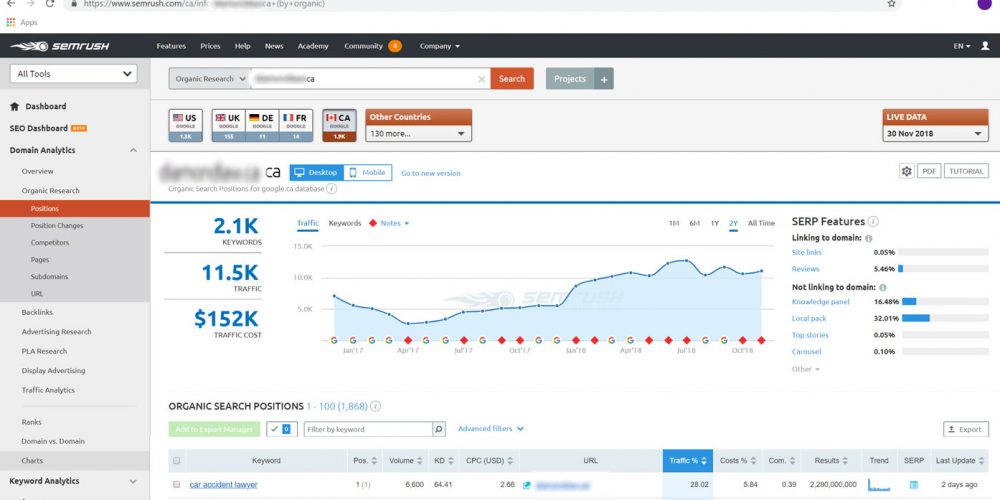
Task: Click info icon beside Organic Search Positions heading
Action: coord(376,406)
